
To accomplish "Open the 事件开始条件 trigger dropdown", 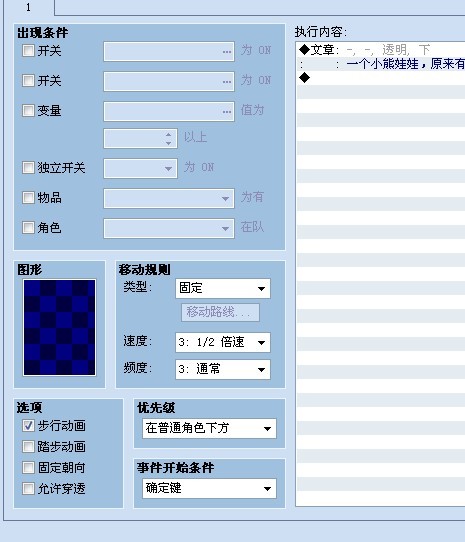I will coord(210,488).
